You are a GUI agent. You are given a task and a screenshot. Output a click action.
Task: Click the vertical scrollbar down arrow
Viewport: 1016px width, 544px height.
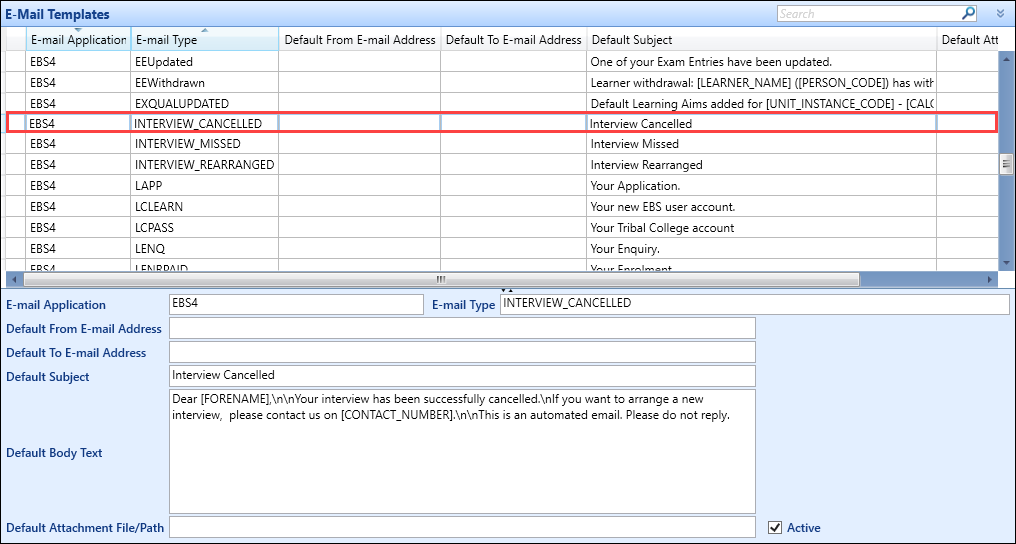(1006, 263)
